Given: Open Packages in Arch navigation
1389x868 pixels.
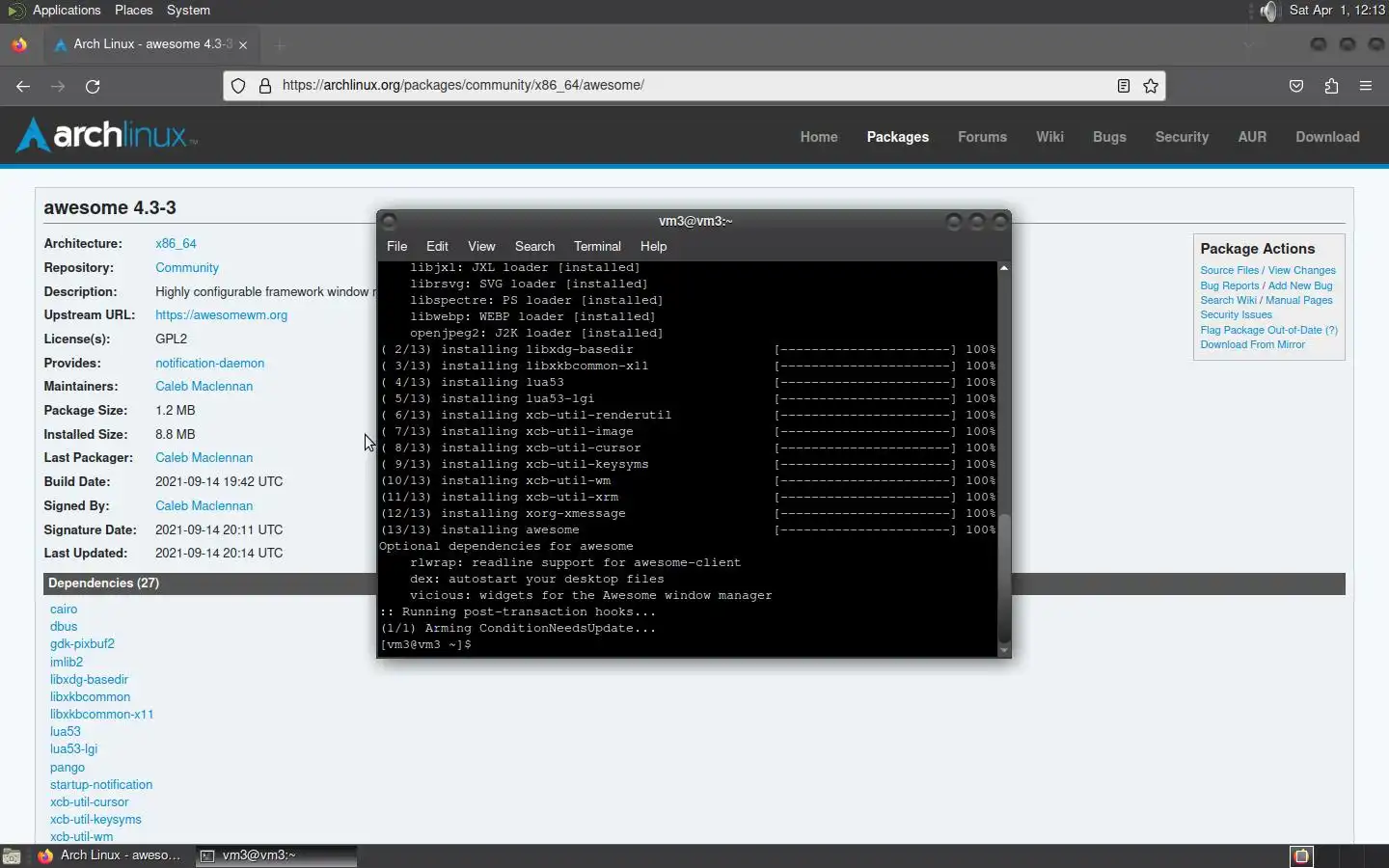Looking at the screenshot, I should click(x=898, y=137).
